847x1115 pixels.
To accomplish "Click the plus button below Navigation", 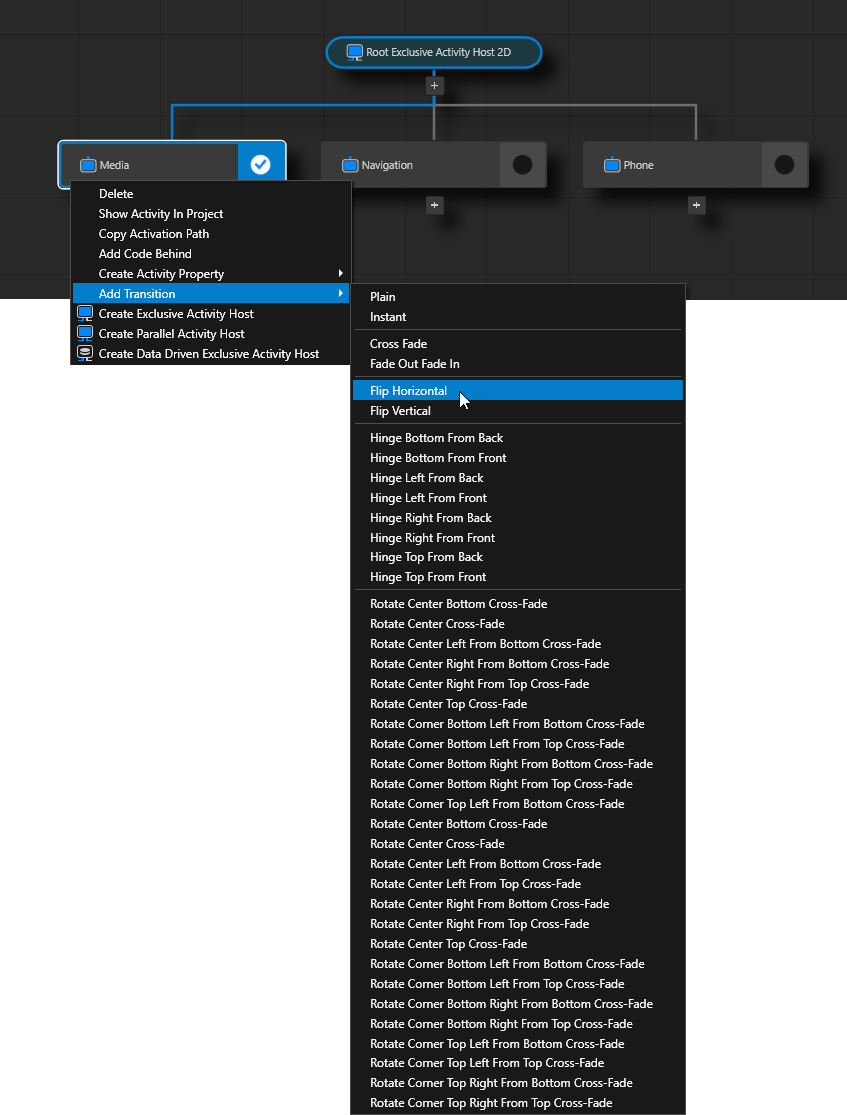I will pos(434,204).
